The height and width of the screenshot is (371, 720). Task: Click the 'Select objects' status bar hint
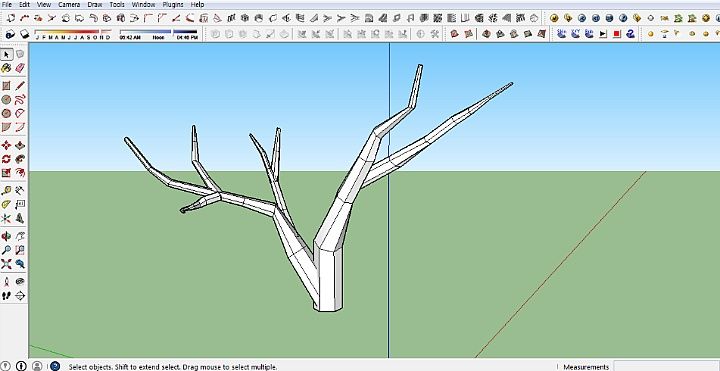173,367
